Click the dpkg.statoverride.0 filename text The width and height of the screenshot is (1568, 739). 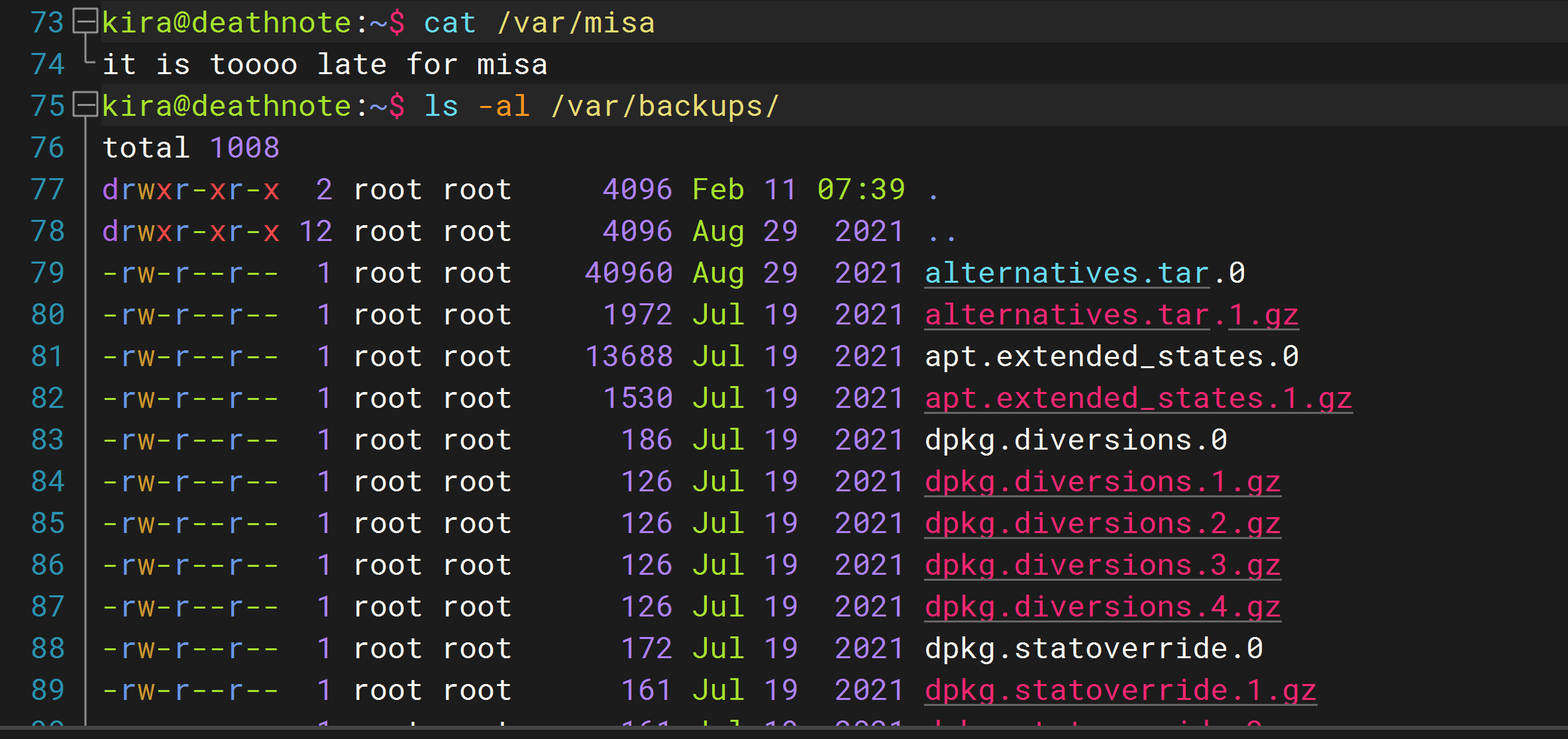click(1093, 649)
